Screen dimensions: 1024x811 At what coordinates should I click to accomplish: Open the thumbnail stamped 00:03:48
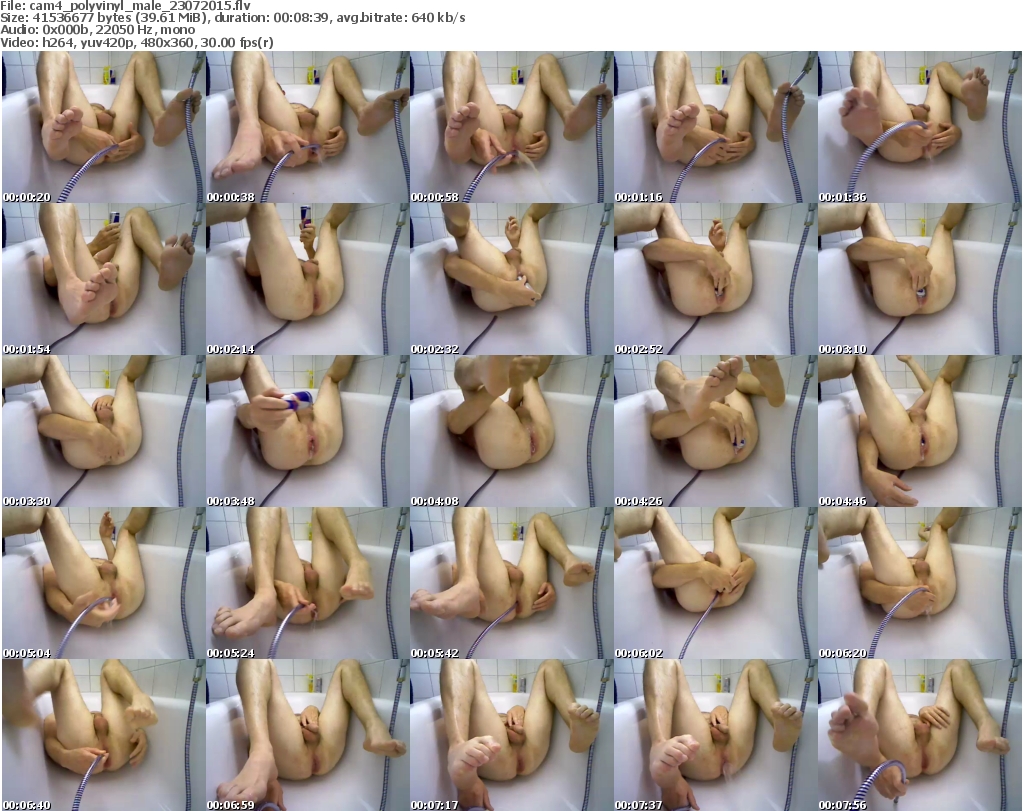308,432
